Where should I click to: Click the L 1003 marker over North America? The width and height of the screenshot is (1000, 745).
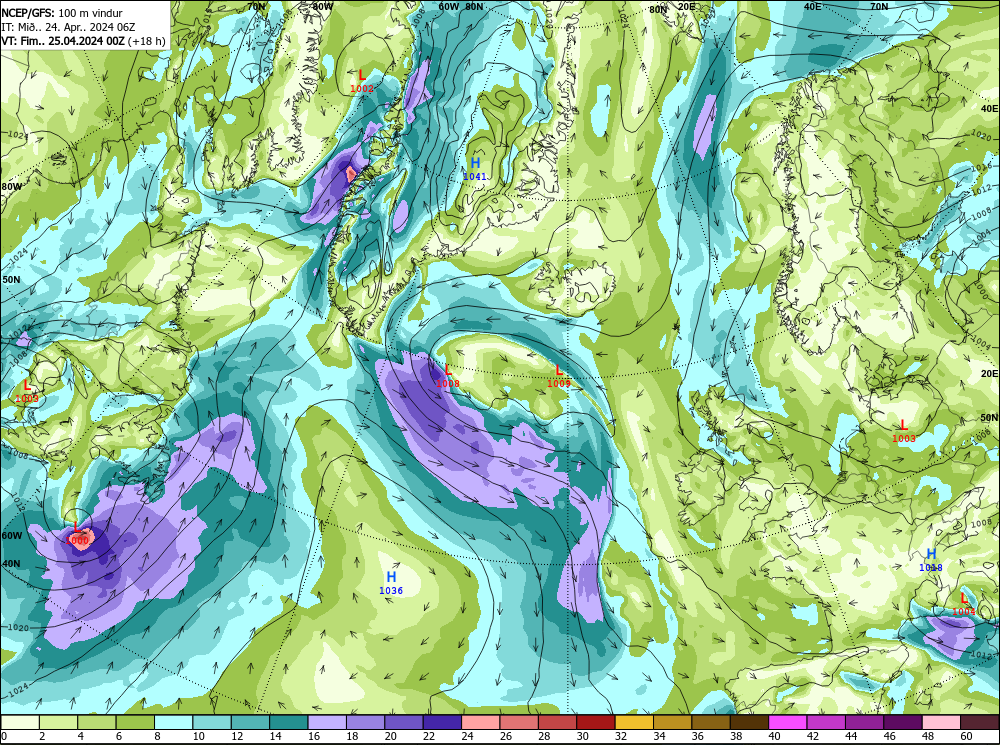27,391
